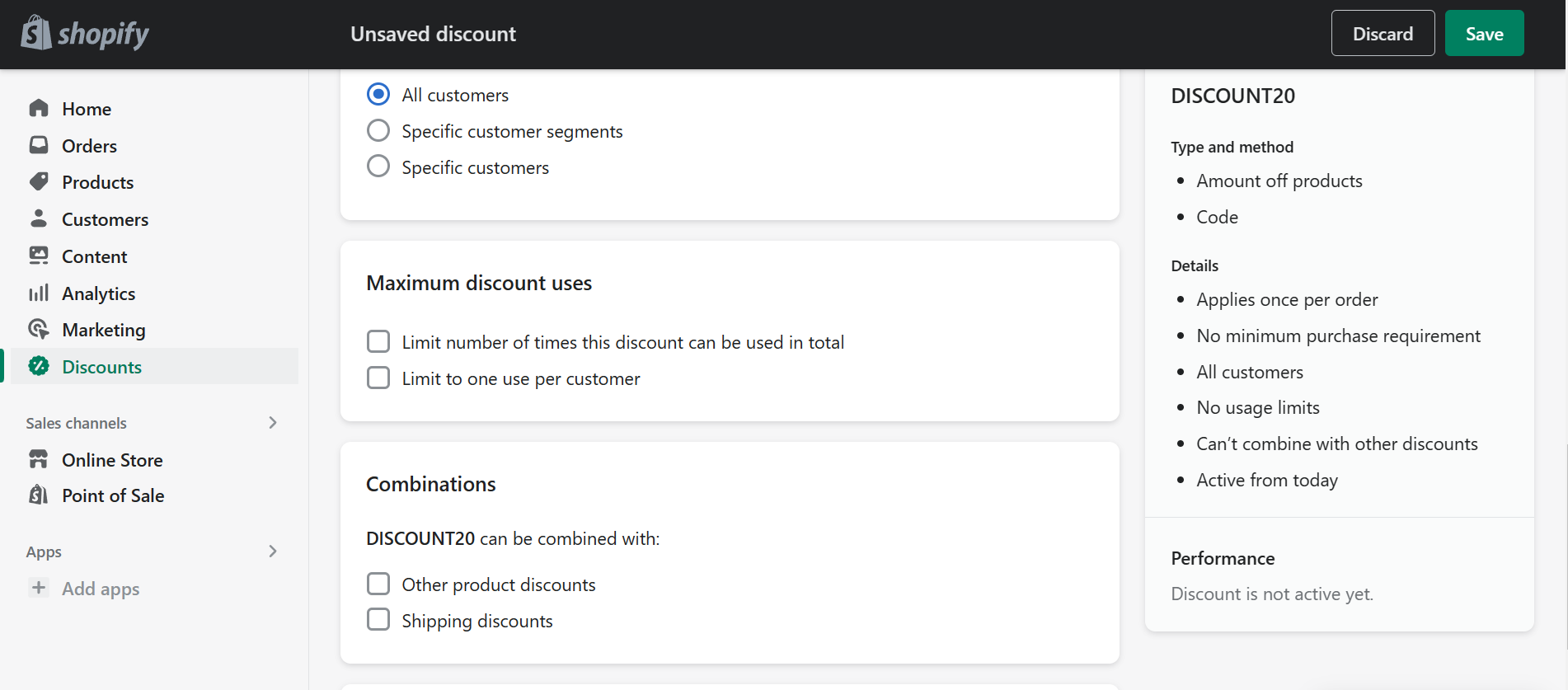Click the Analytics bar chart icon

pyautogui.click(x=39, y=293)
